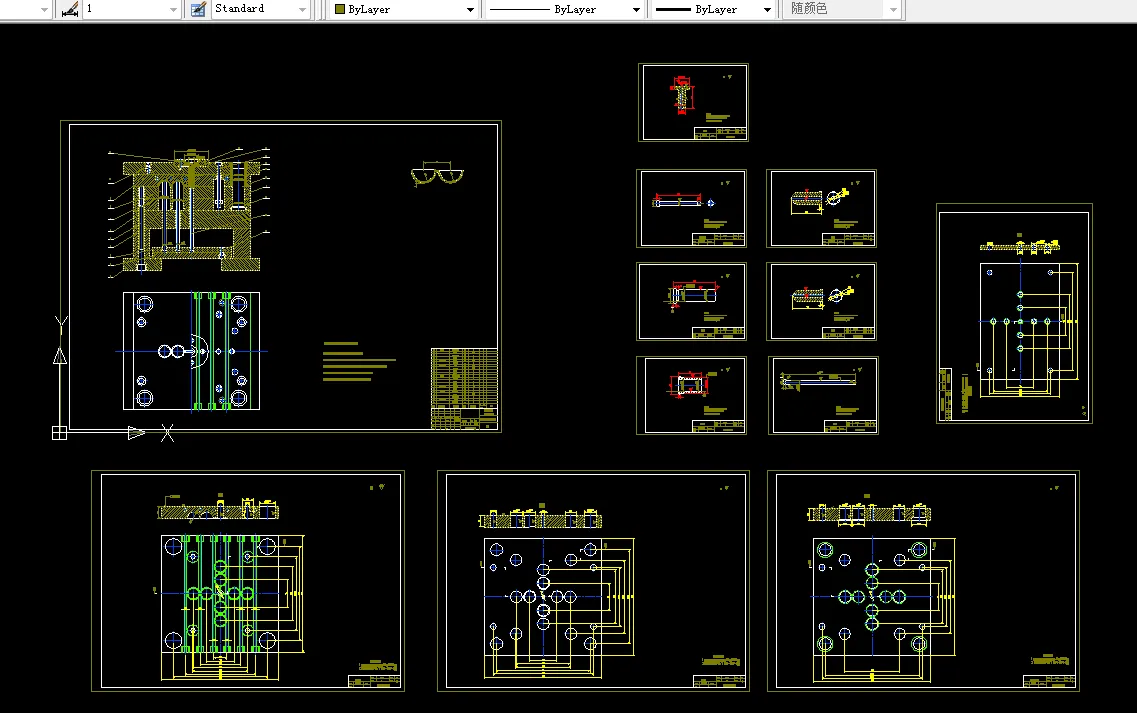Select the bottom-right plate drawing sheet
Screen dimensions: 1137x713
tap(923, 580)
